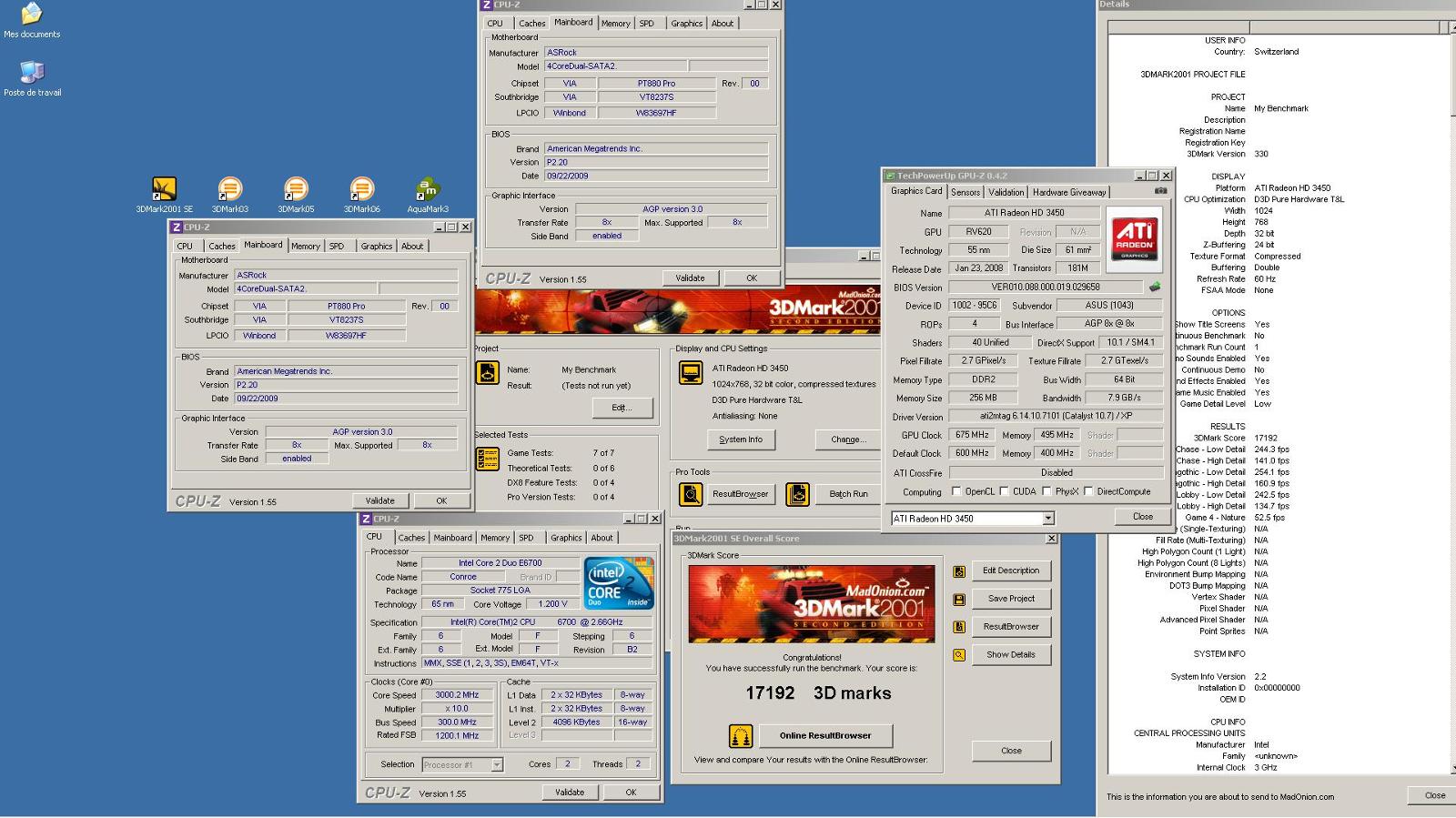This screenshot has height=818, width=1456.
Task: Launch the 3DMark05 desktop shortcut
Action: point(296,195)
